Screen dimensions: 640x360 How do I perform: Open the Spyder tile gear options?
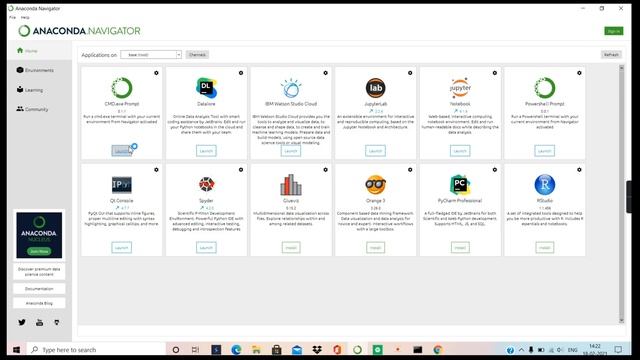(241, 170)
